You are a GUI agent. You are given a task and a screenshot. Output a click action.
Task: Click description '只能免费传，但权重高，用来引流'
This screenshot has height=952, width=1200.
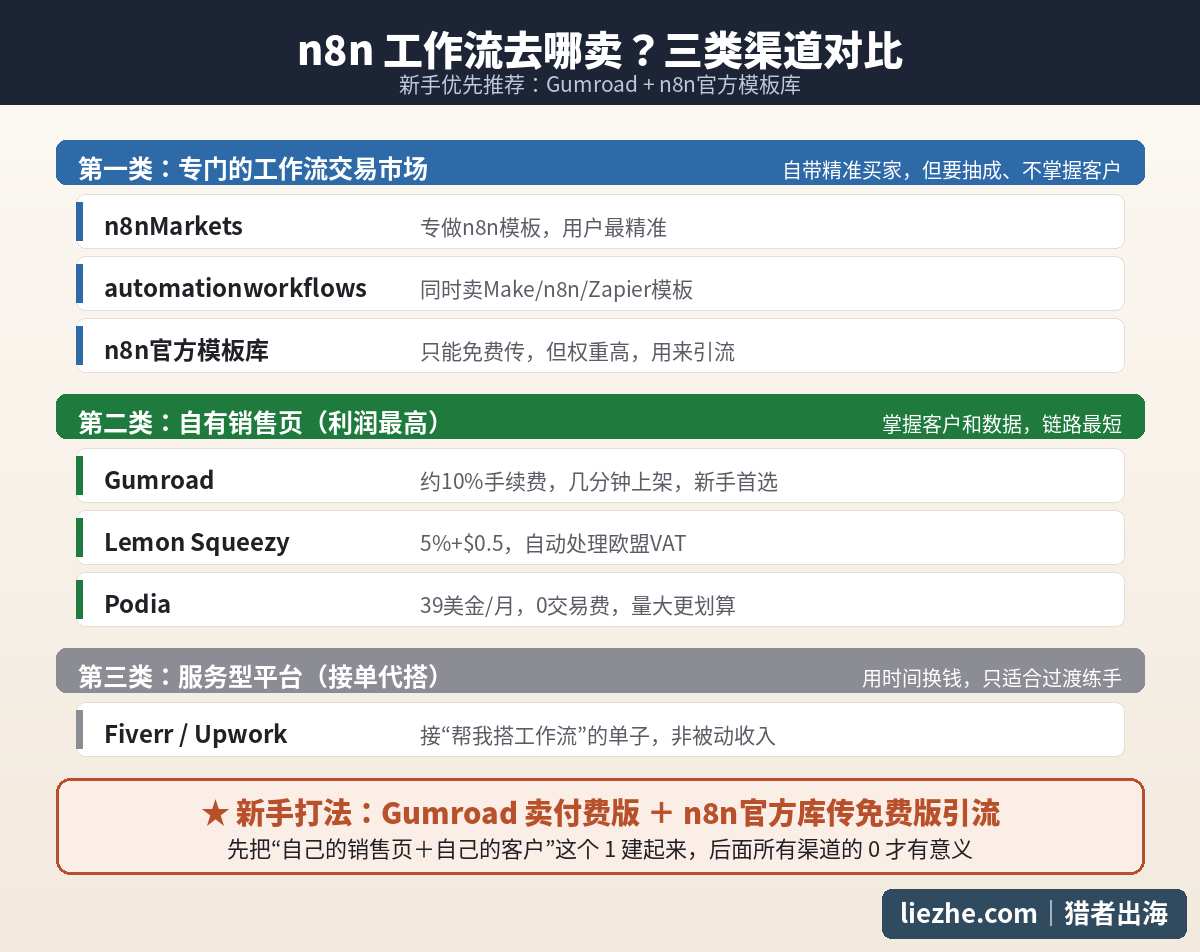(577, 352)
